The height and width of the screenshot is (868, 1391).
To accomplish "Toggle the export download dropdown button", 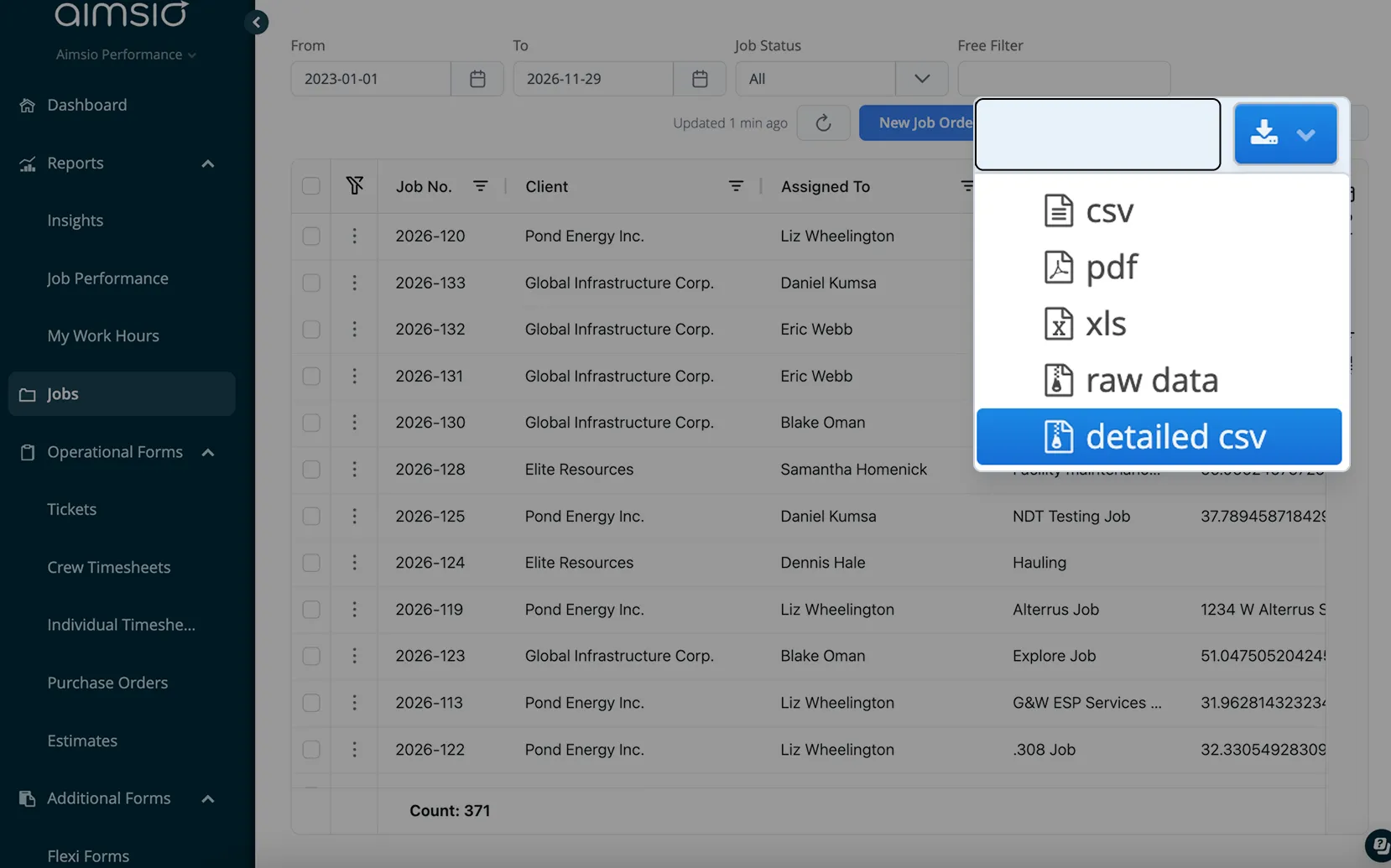I will 1285,134.
